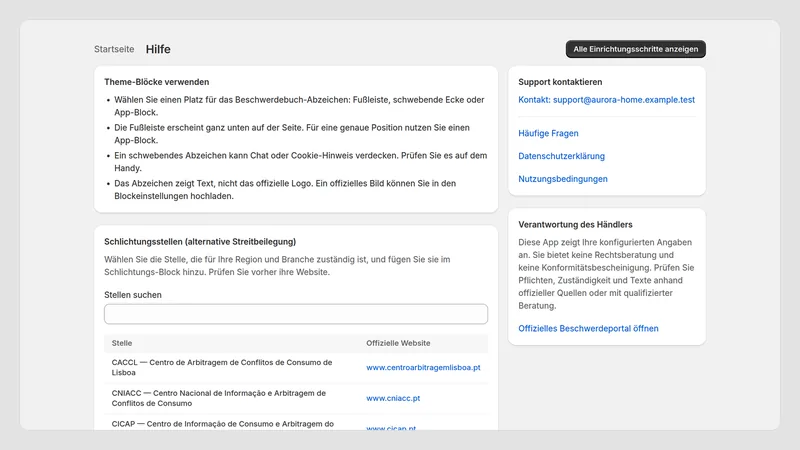Select CACCL arbitration centre row text
The image size is (800, 450).
point(222,367)
